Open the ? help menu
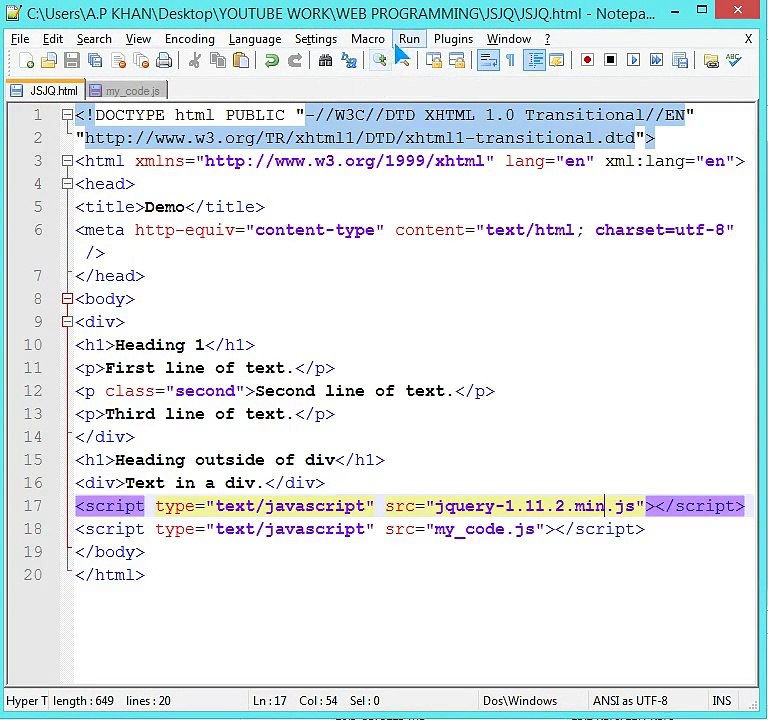 point(547,39)
